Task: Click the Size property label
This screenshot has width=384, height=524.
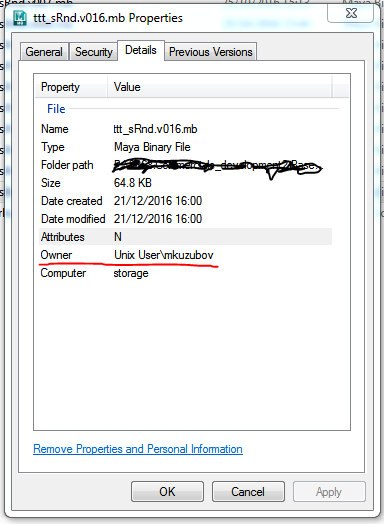Action: [x=50, y=183]
